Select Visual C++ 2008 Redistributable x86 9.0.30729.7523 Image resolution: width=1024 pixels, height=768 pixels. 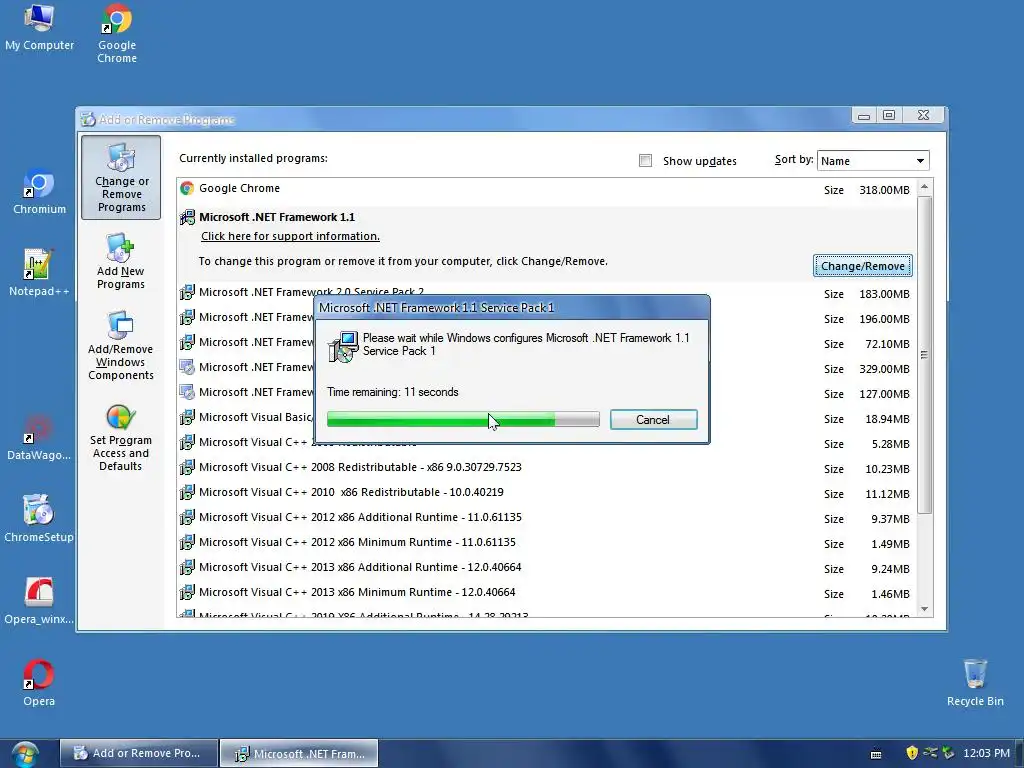(x=547, y=468)
